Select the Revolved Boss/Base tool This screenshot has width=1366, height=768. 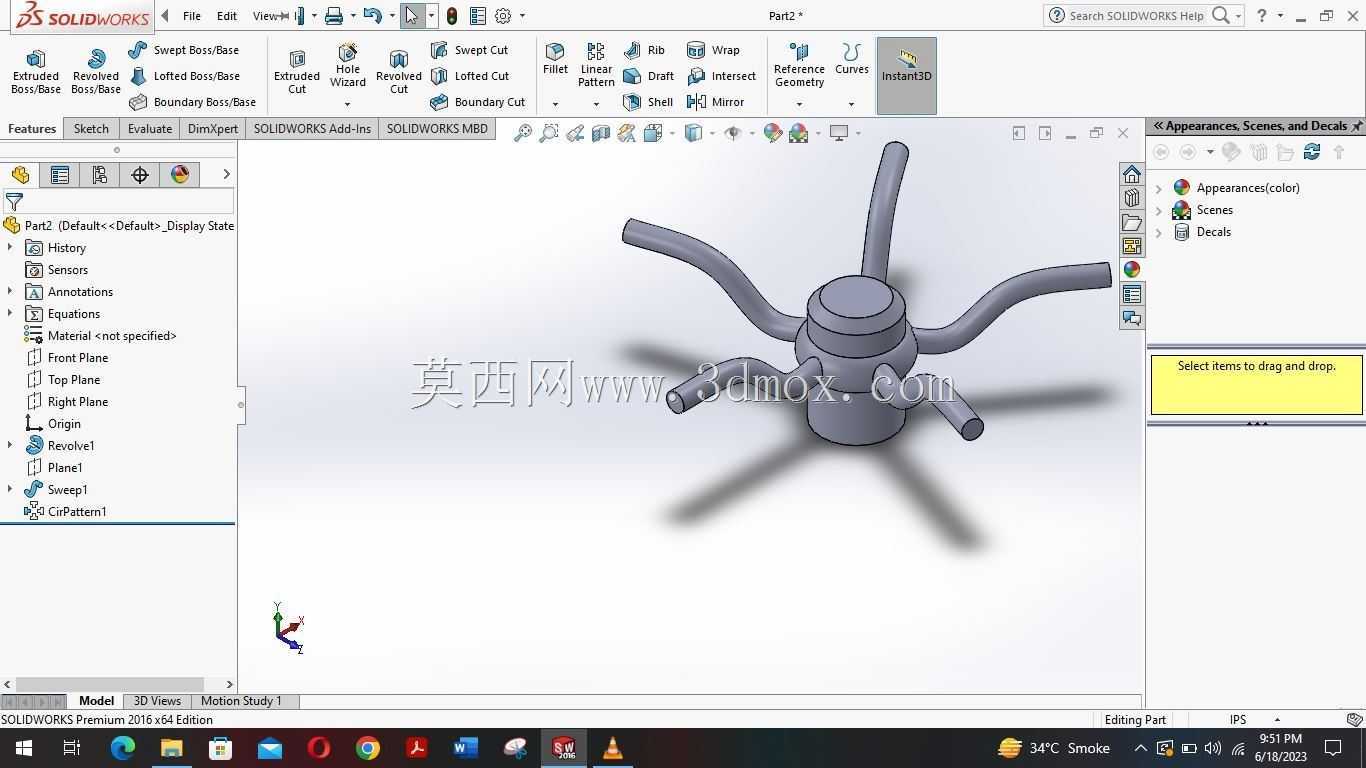pyautogui.click(x=96, y=72)
